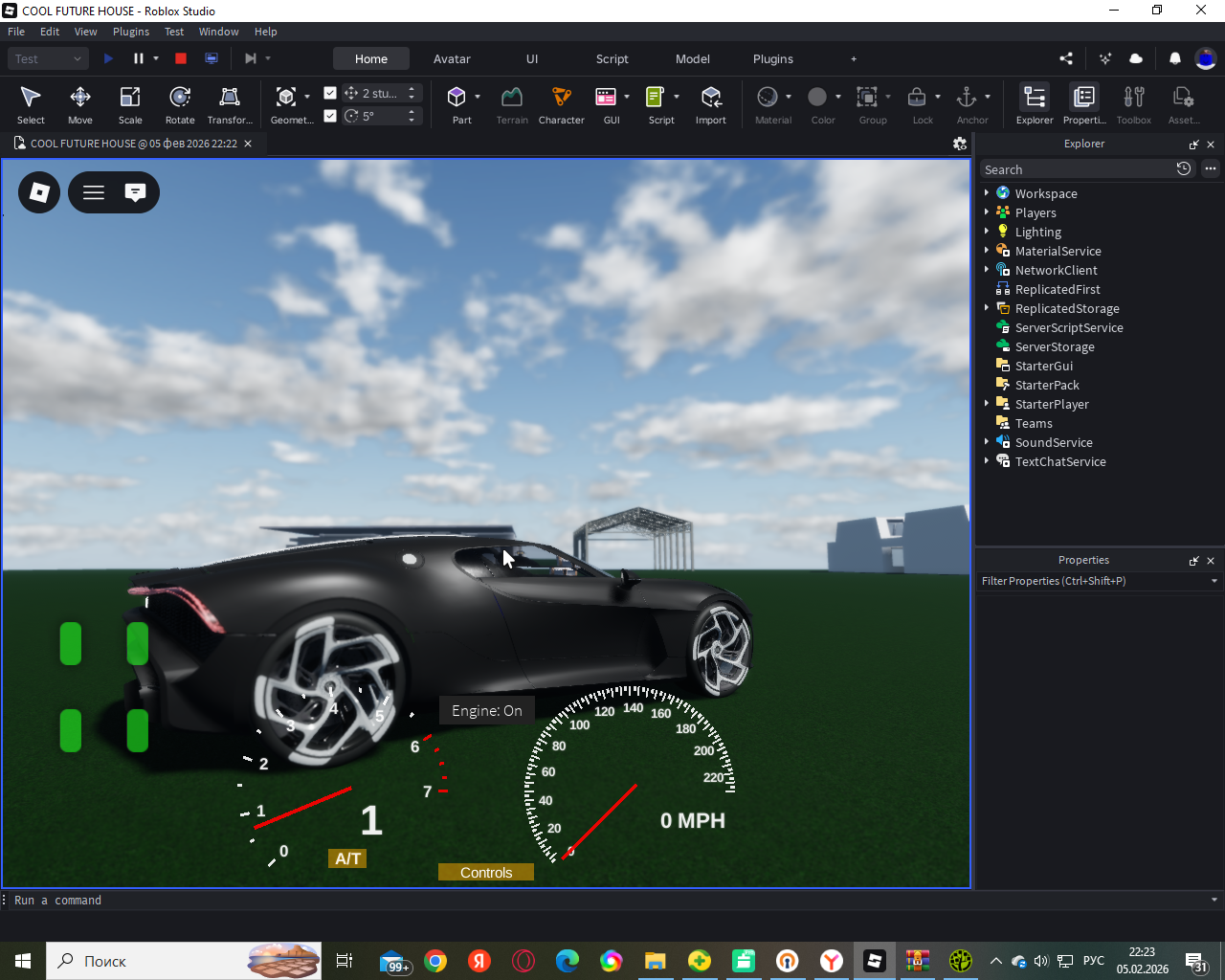This screenshot has height=980, width=1225.
Task: Open the Terrain editor
Action: click(x=512, y=104)
